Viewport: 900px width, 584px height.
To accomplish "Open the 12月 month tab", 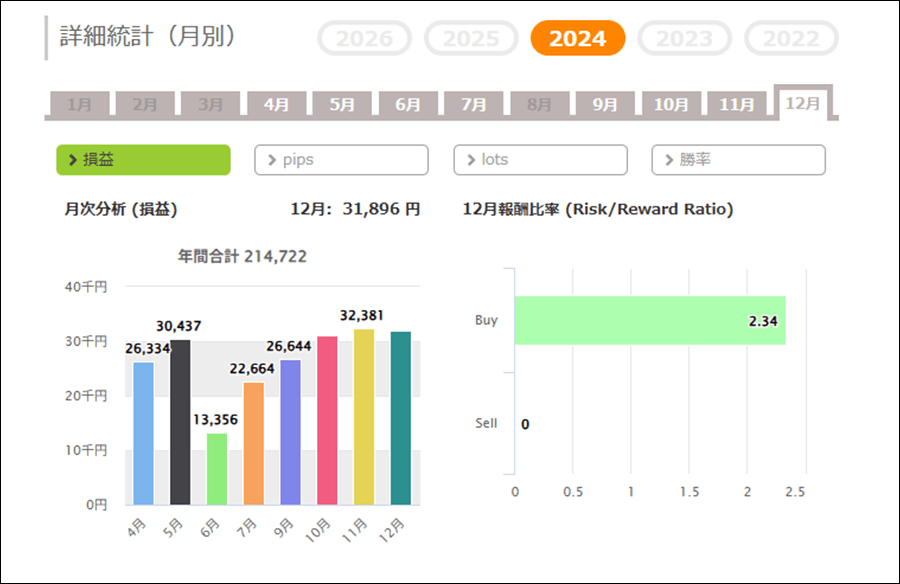I will pos(803,103).
